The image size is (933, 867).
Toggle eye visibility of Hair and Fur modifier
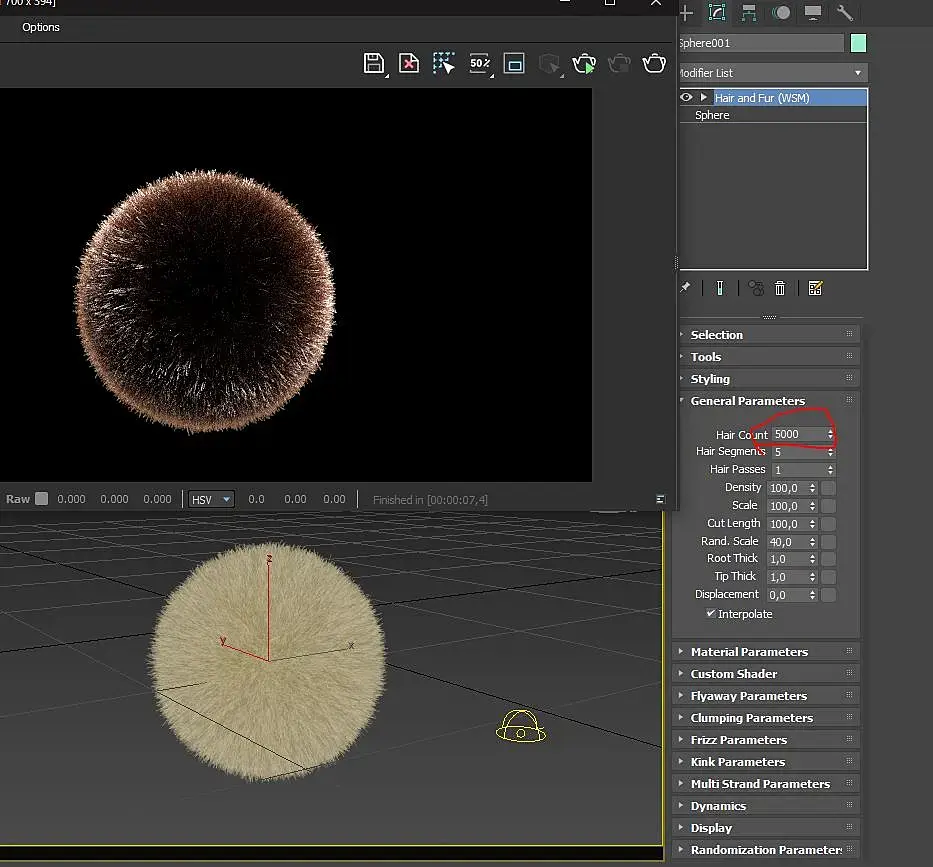tap(686, 97)
